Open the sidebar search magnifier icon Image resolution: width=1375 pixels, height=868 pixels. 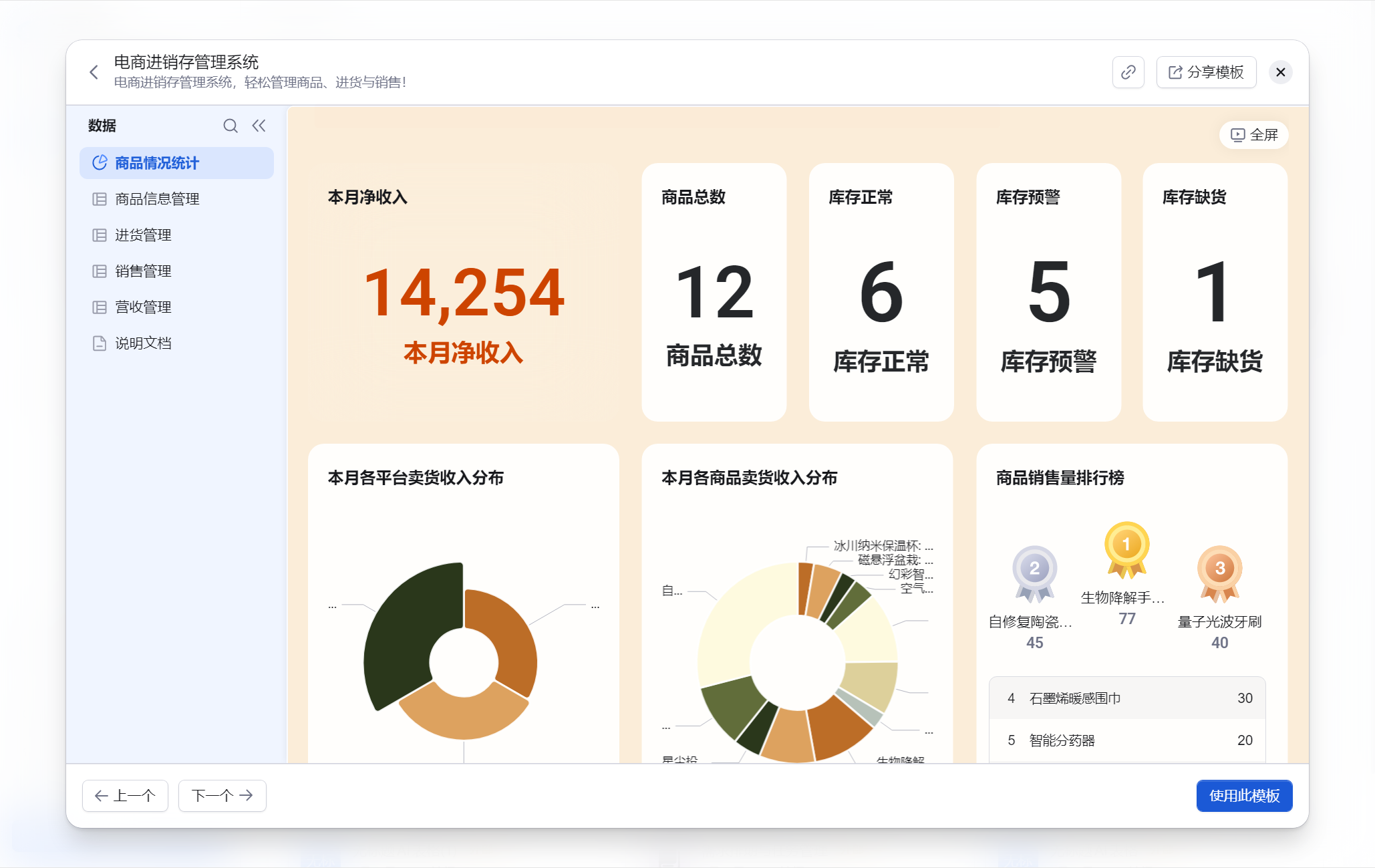pyautogui.click(x=230, y=126)
